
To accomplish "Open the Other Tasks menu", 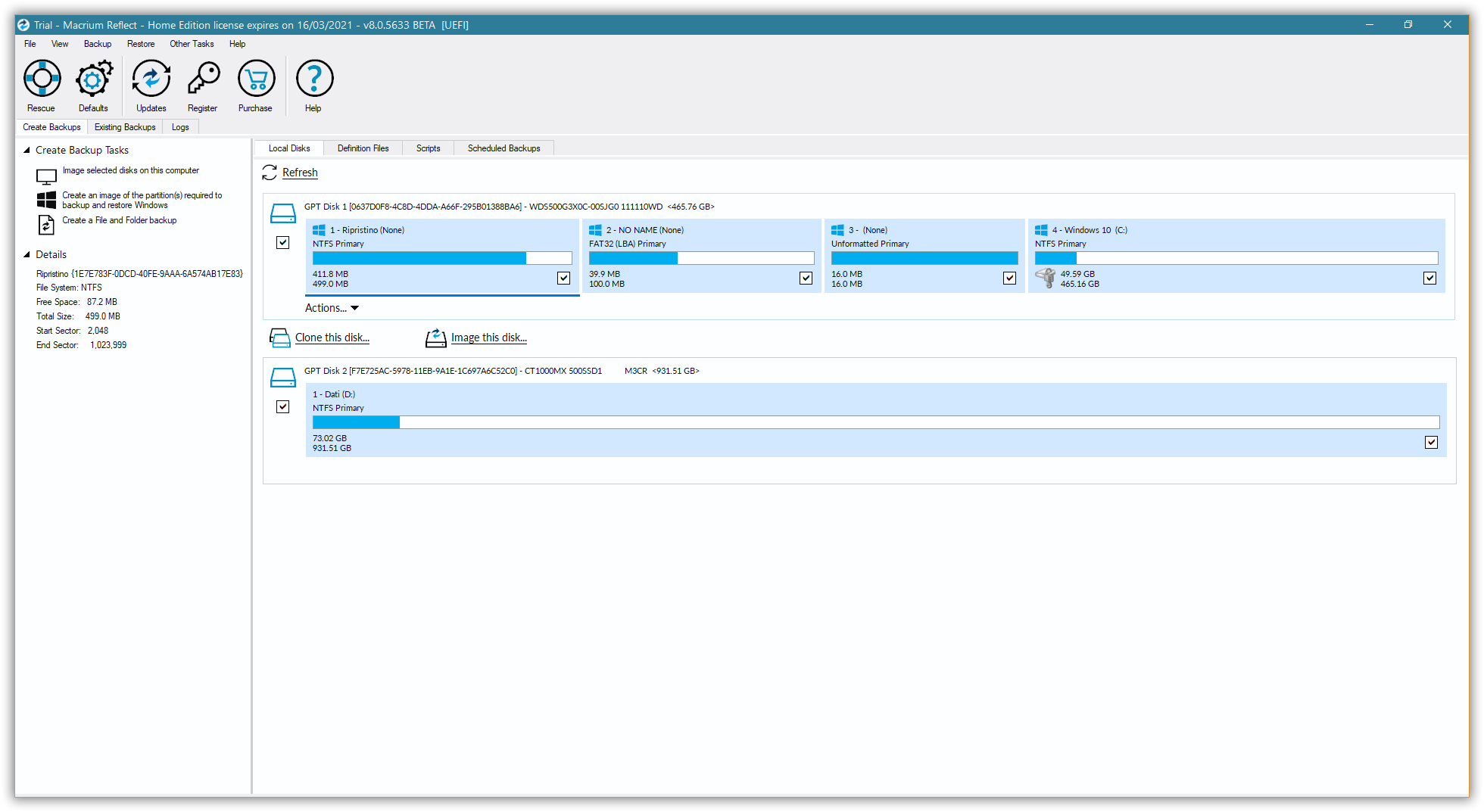I will (192, 44).
